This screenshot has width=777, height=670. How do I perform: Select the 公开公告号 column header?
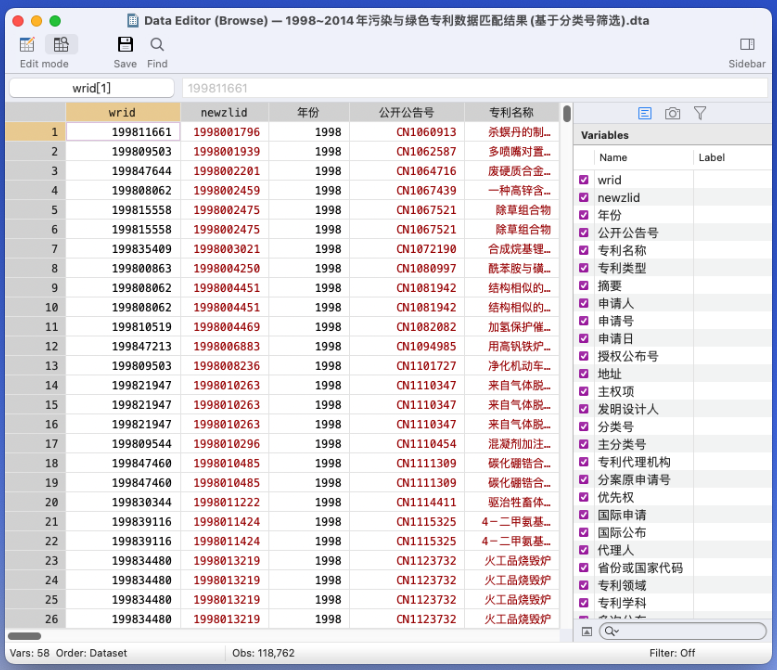[407, 112]
